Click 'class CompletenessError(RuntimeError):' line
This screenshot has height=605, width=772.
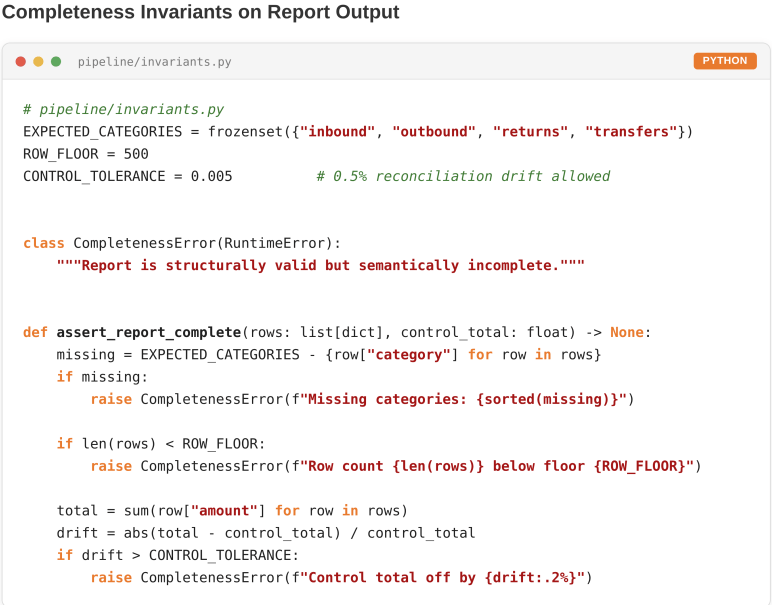[182, 243]
